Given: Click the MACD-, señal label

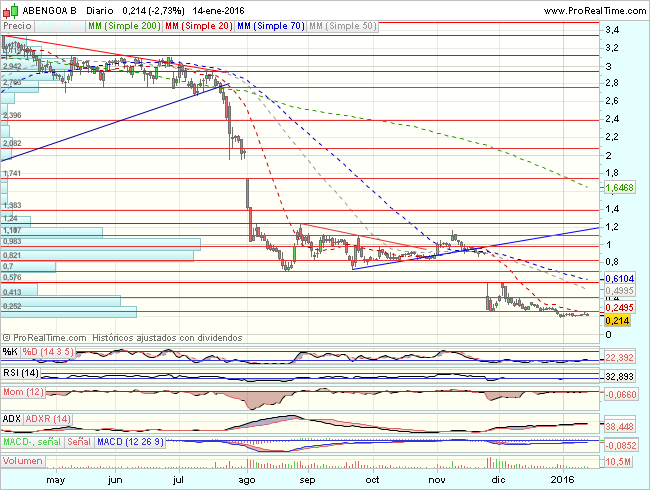Looking at the screenshot, I should 32,442.
